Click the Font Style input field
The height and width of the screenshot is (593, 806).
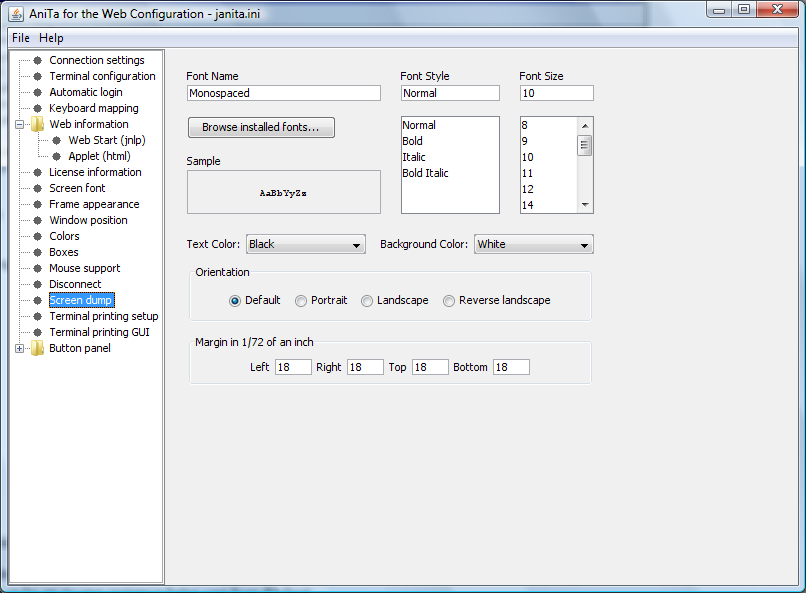(450, 93)
